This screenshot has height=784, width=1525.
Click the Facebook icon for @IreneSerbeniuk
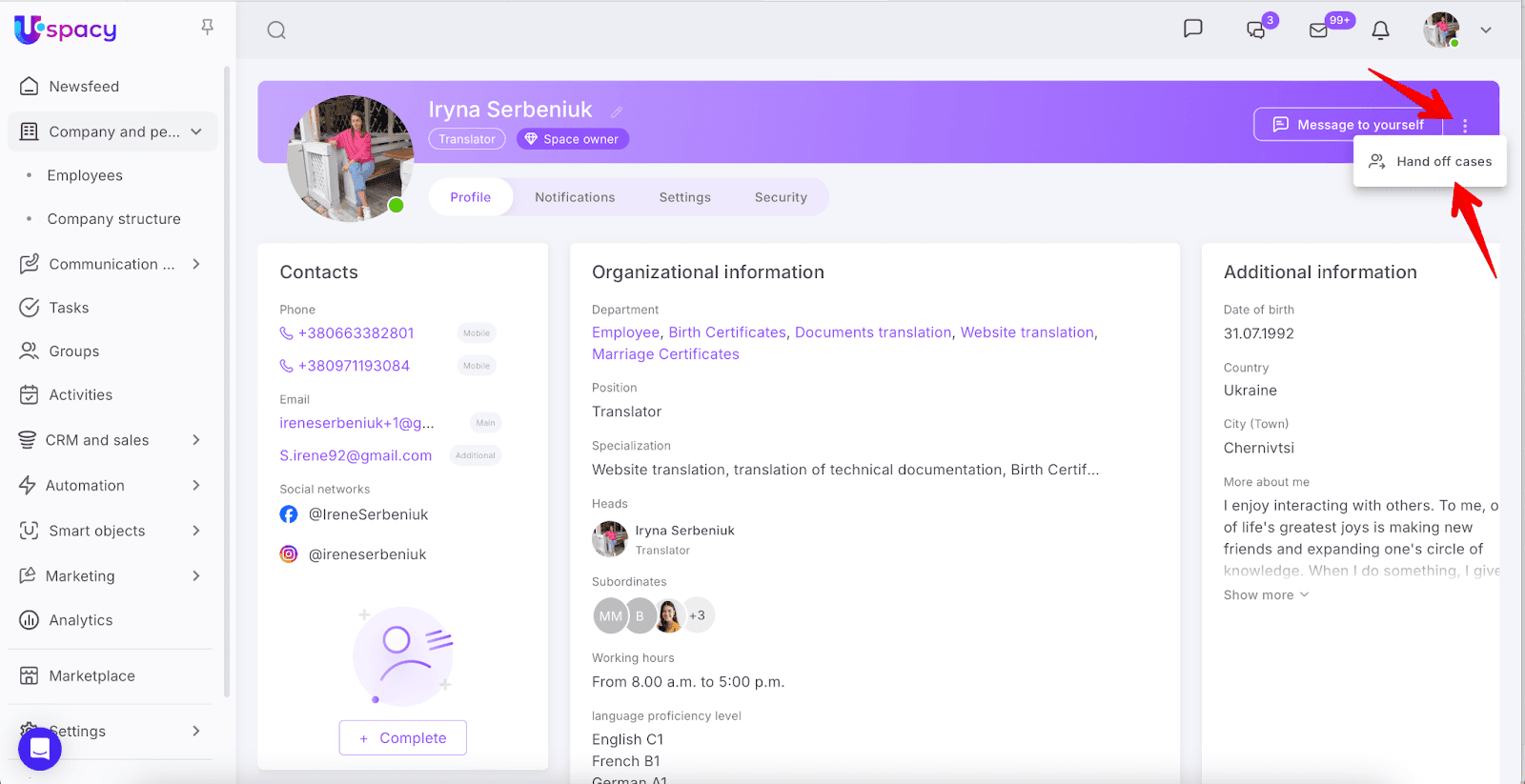pyautogui.click(x=289, y=514)
